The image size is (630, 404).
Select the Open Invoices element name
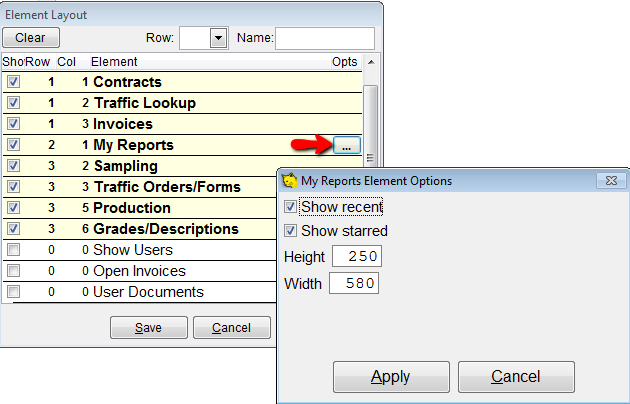point(139,271)
